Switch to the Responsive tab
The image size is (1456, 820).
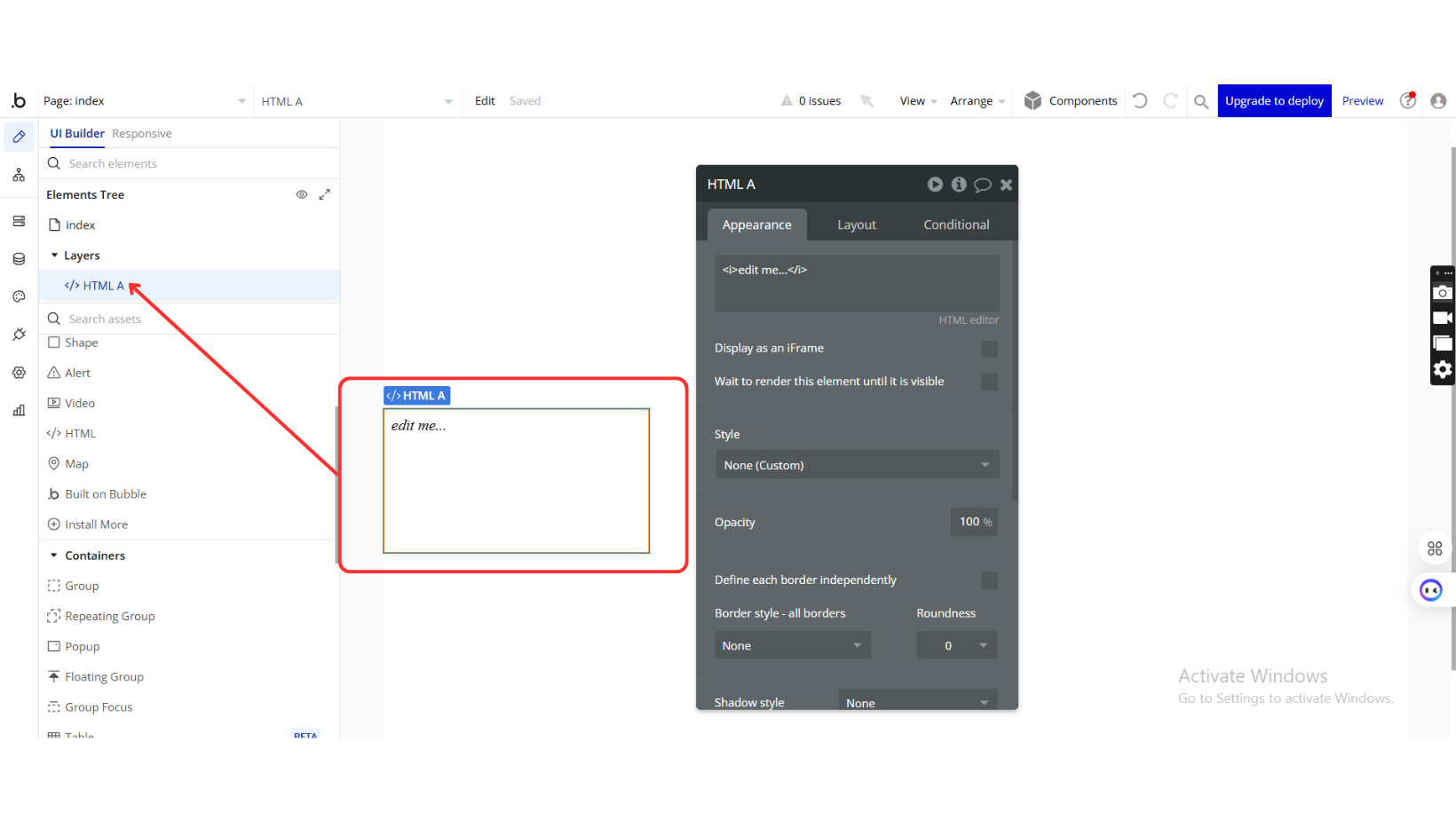point(142,134)
